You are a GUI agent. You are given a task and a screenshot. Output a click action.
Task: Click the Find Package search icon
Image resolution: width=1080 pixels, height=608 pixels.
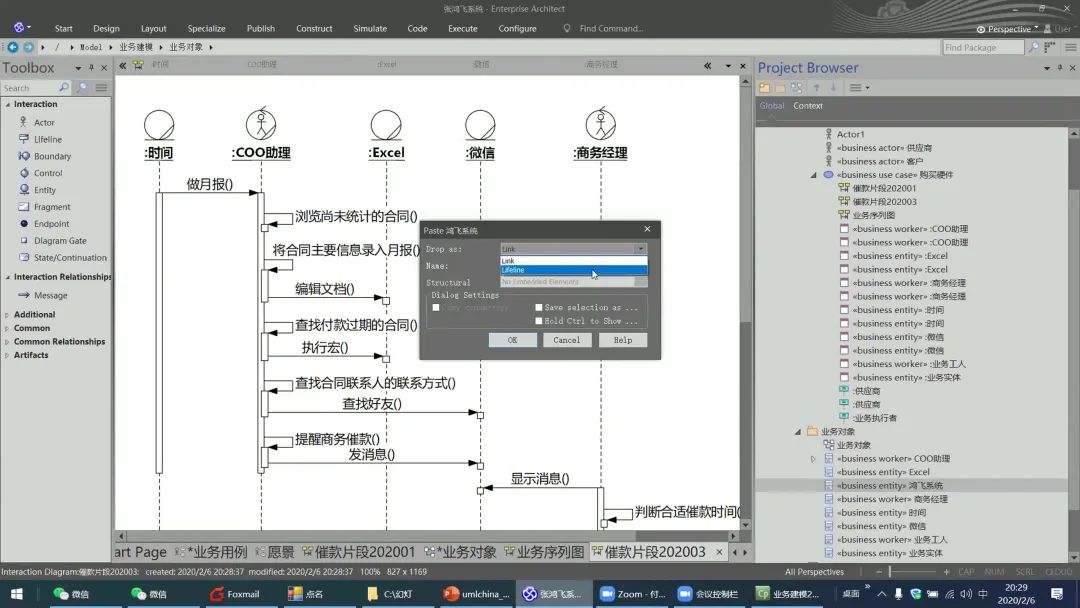pyautogui.click(x=1033, y=47)
